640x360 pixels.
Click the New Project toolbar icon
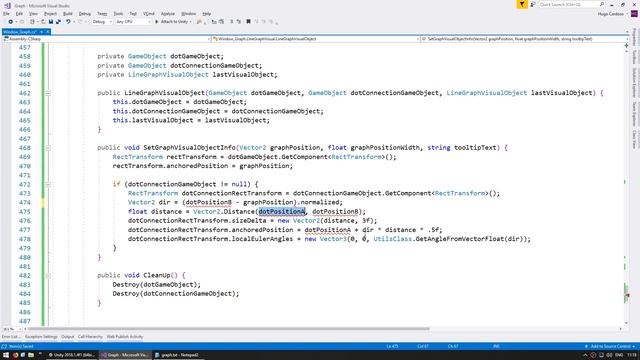point(32,22)
